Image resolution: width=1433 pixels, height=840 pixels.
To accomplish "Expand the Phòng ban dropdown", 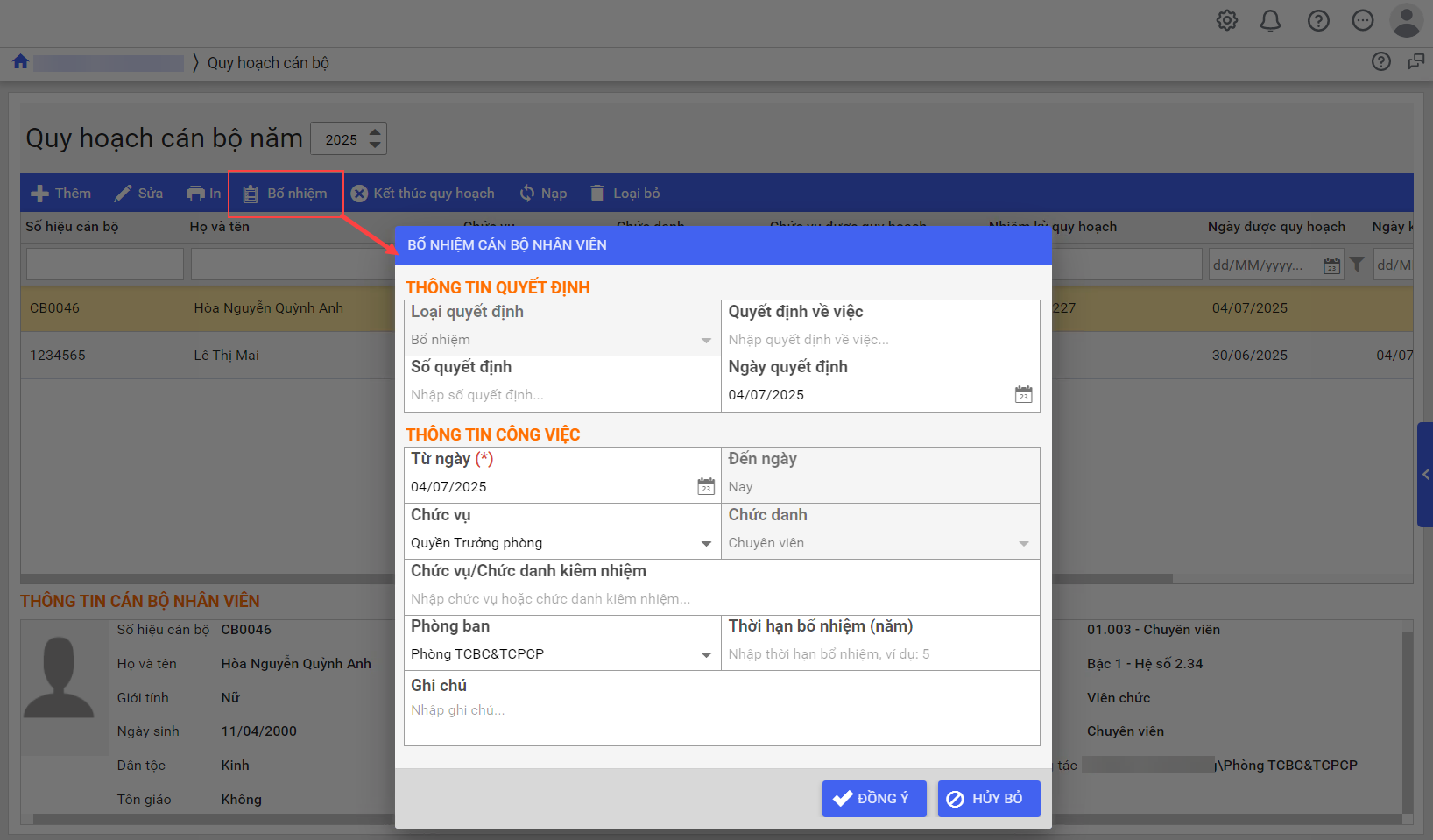I will point(706,655).
